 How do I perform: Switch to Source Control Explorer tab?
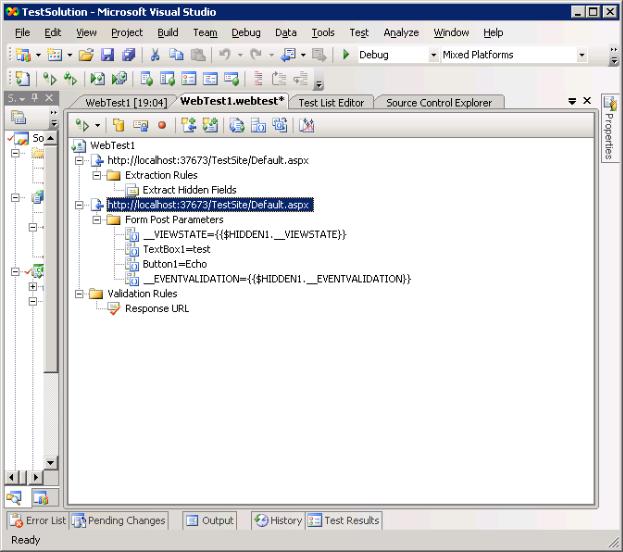[x=438, y=102]
